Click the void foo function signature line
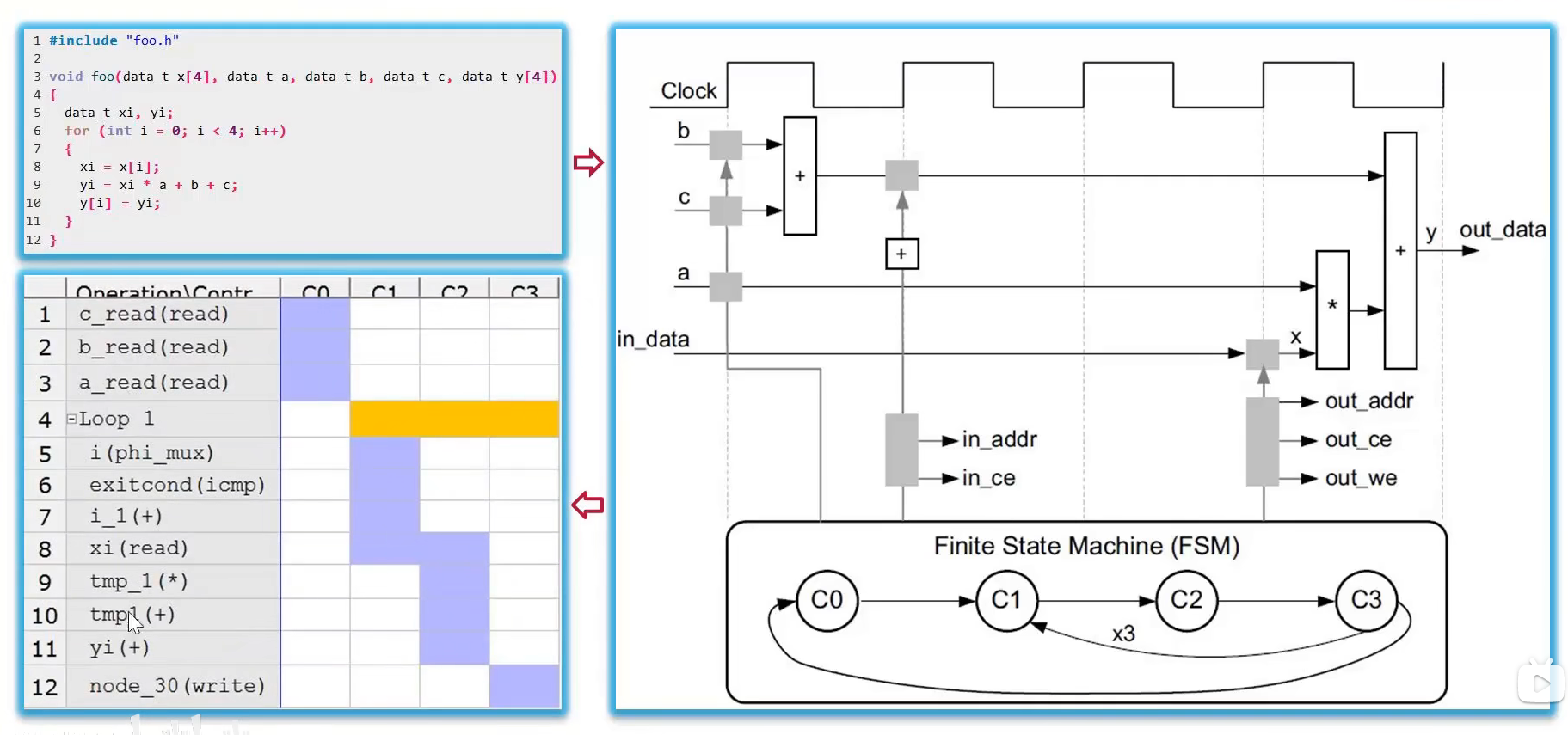The image size is (1568, 735). [303, 77]
